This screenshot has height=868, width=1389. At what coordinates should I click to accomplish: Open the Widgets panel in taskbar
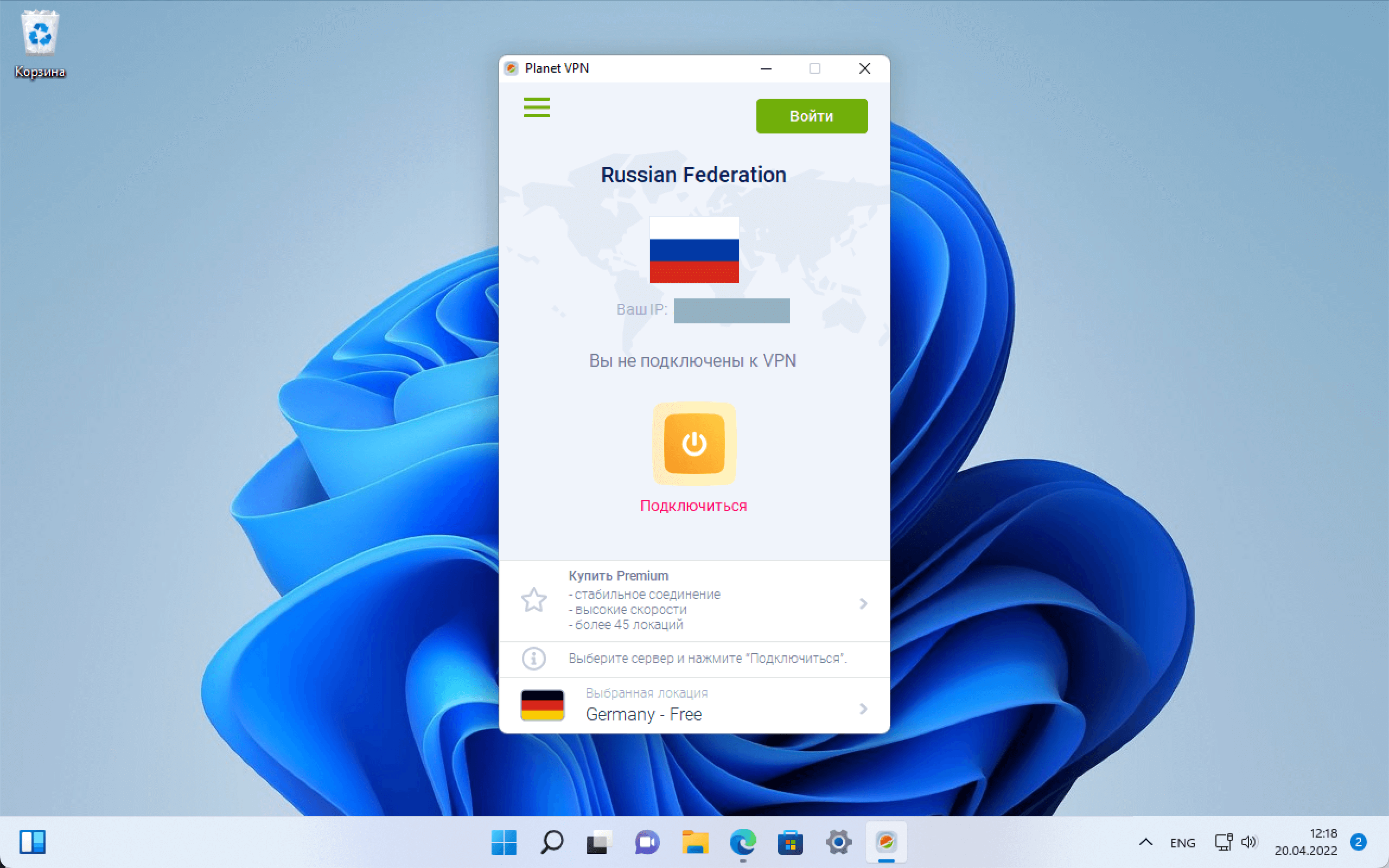[x=33, y=842]
